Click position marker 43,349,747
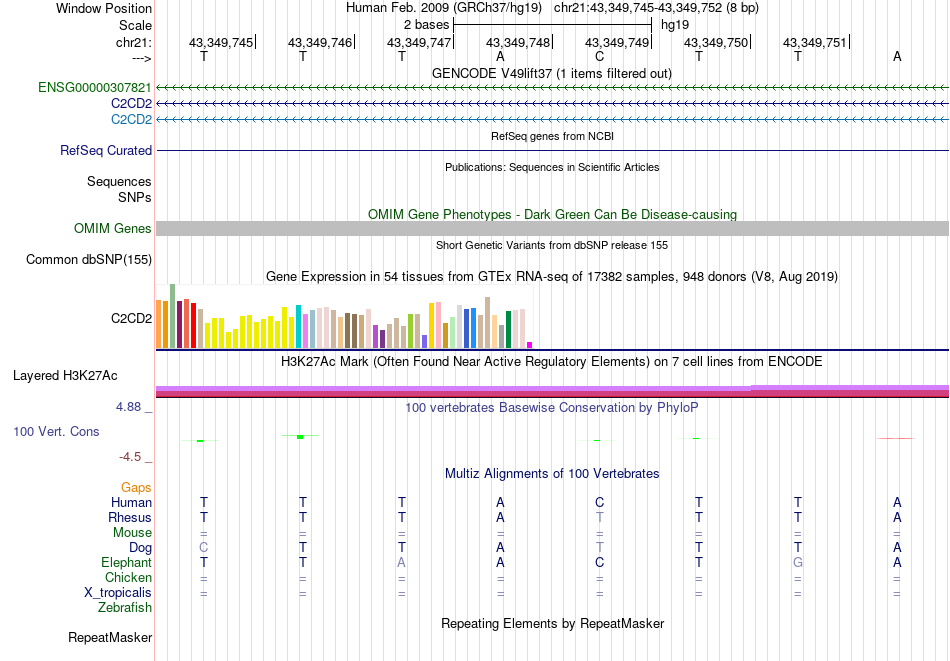950x661 pixels. [420, 42]
